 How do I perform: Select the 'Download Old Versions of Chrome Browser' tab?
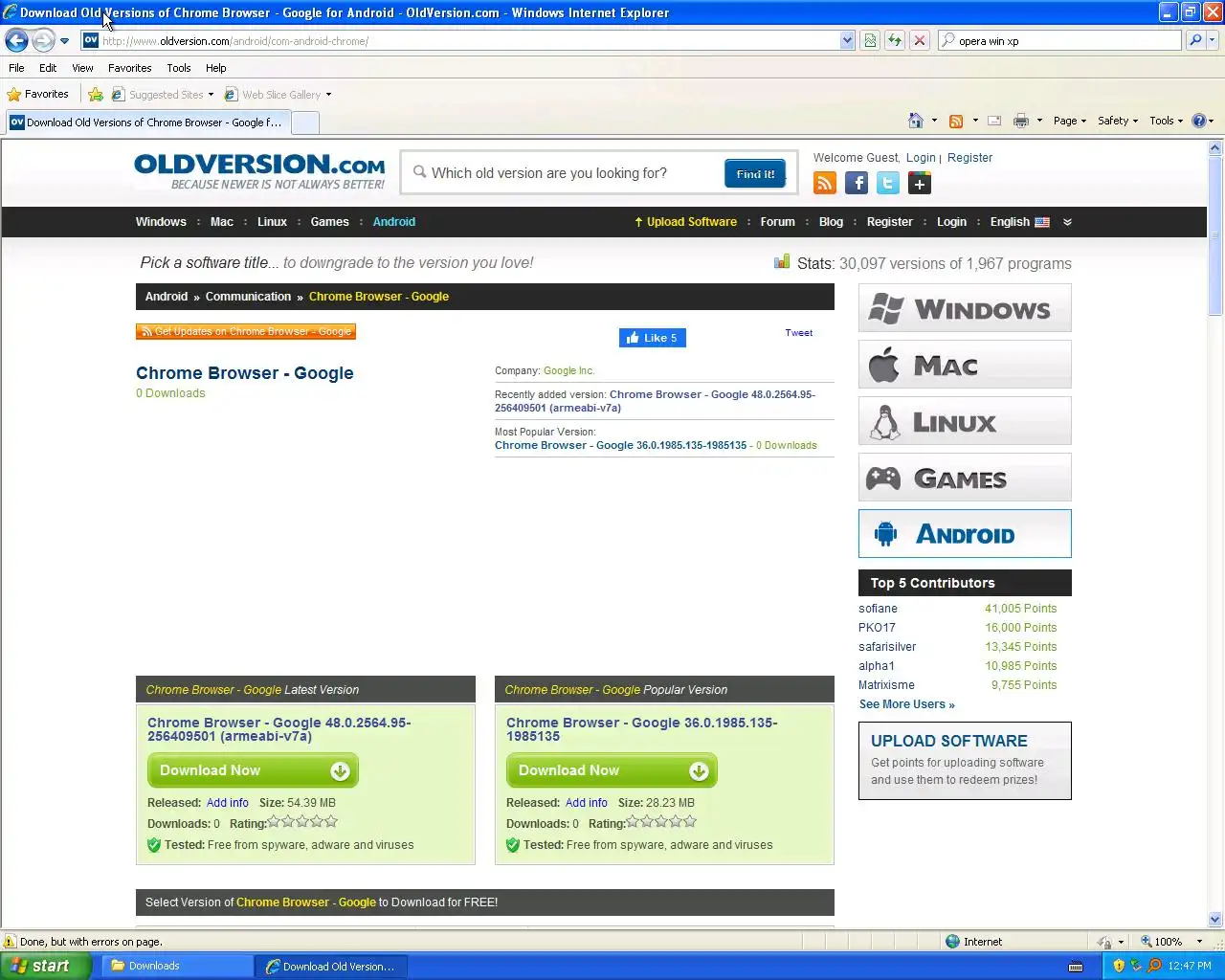coord(146,122)
